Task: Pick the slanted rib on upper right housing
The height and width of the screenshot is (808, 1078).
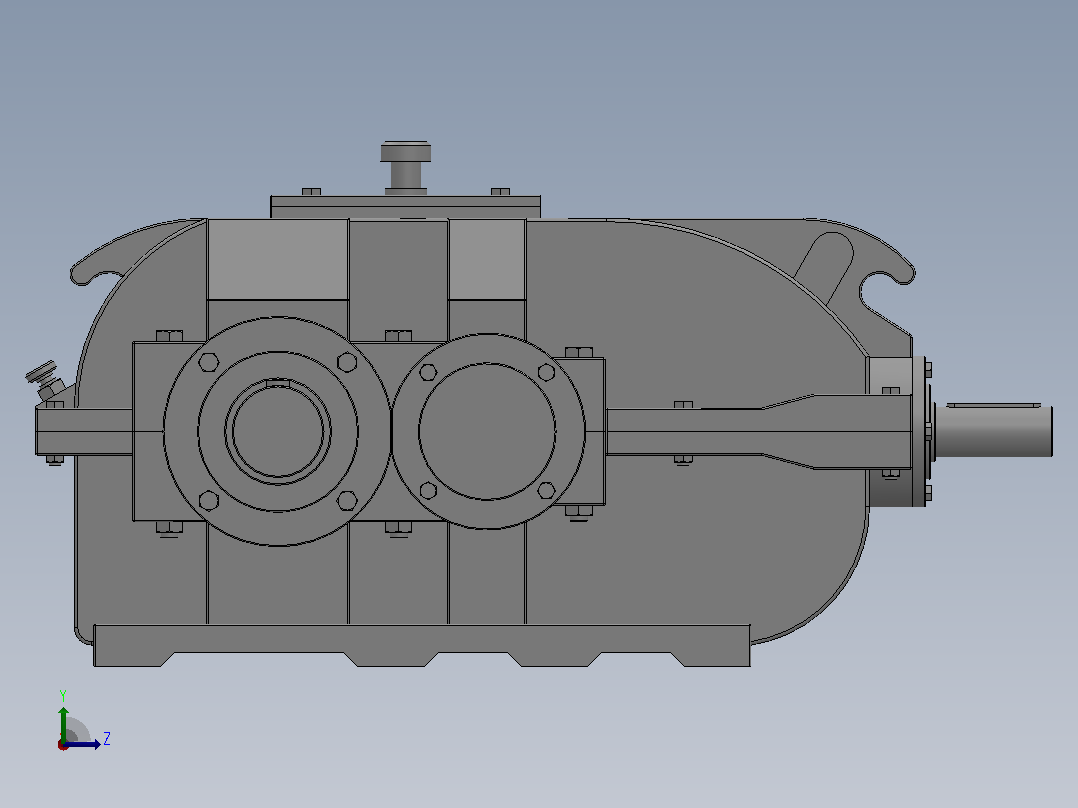Action: (x=824, y=265)
